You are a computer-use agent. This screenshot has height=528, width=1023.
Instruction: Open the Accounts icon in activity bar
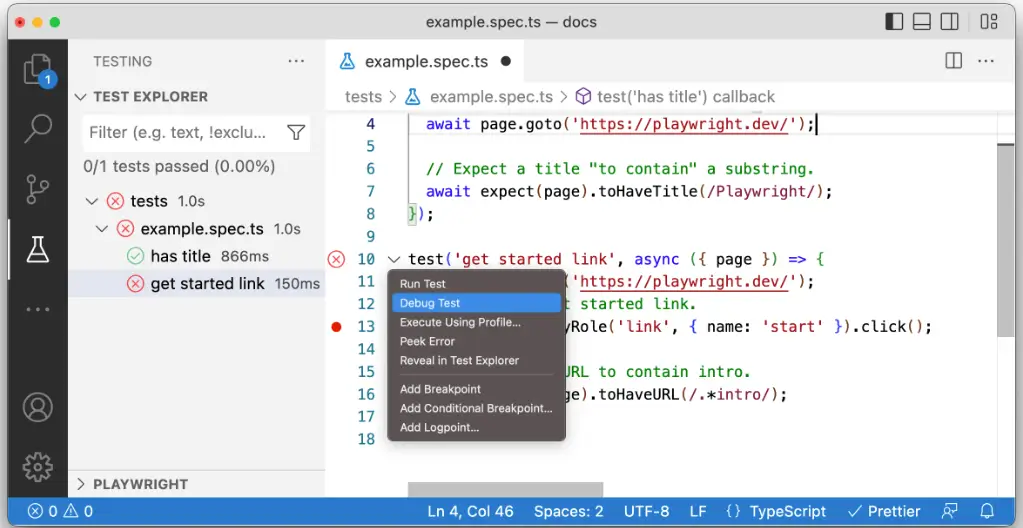38,408
